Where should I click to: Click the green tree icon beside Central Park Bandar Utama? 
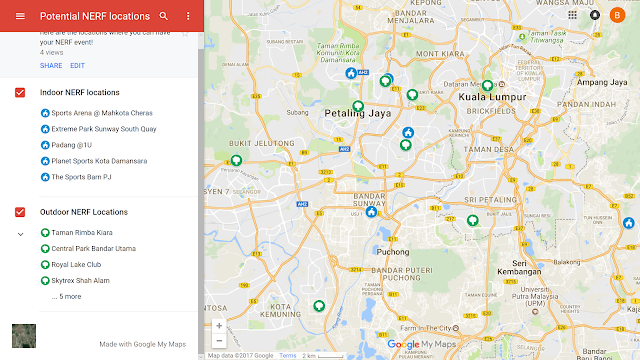[45, 249]
